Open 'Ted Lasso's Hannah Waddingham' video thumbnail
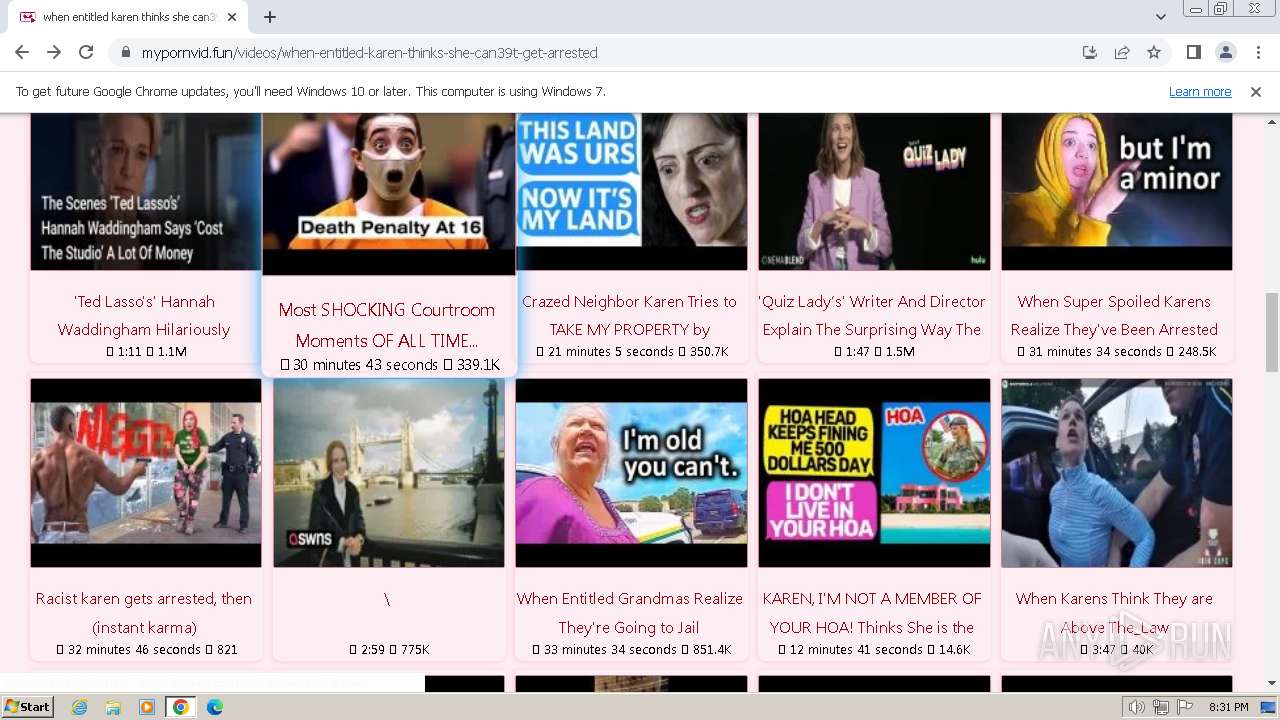Viewport: 1280px width, 720px height. click(146, 191)
